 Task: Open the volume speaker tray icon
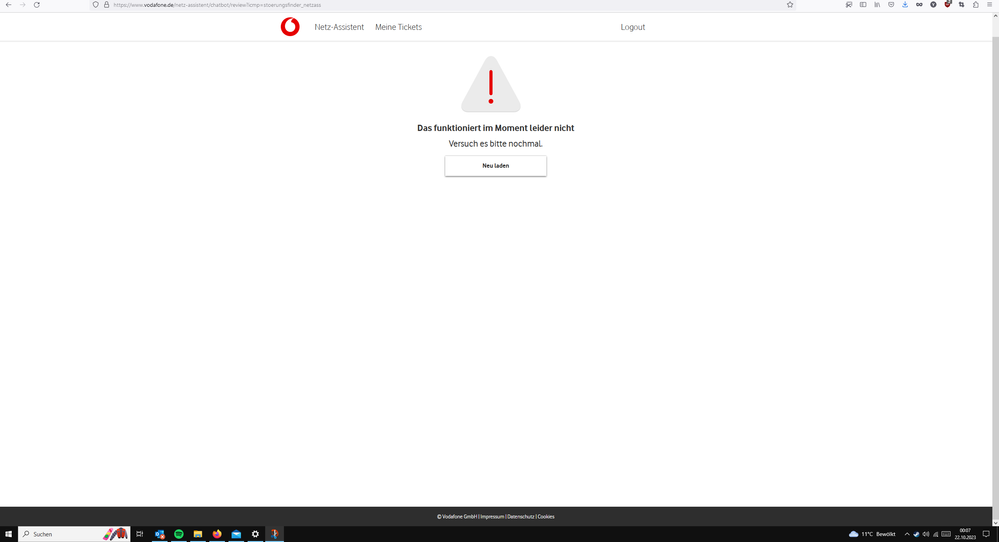926,534
